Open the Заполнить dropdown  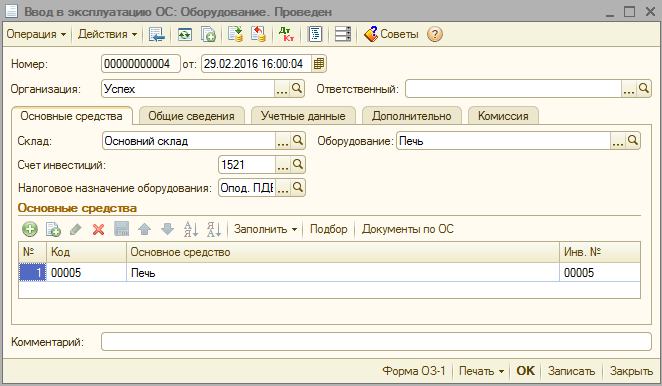pyautogui.click(x=266, y=229)
